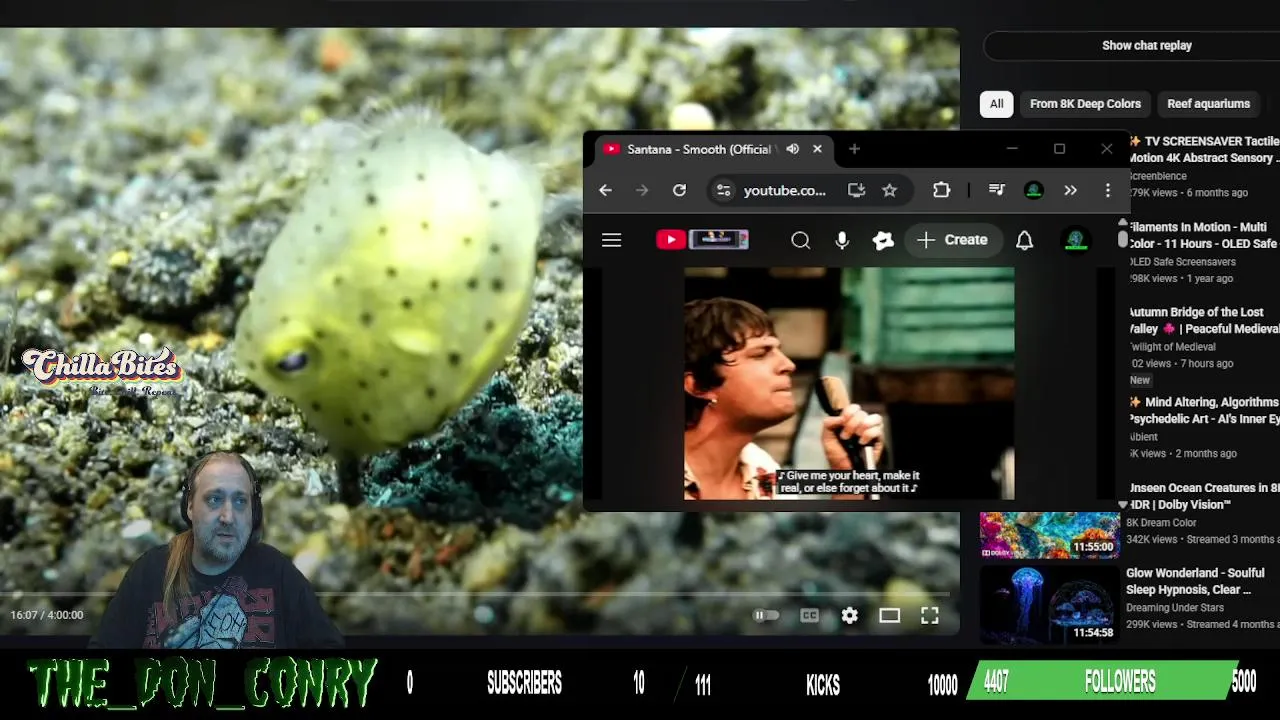The height and width of the screenshot is (720, 1280).
Task: Open Glow Wonderland - Soulful Sleep video
Action: coord(1194,581)
